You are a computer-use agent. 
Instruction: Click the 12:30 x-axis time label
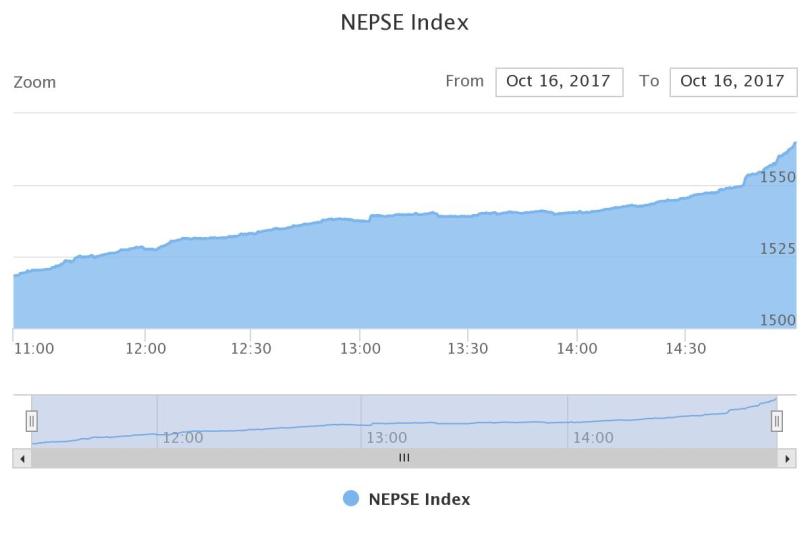pos(251,349)
